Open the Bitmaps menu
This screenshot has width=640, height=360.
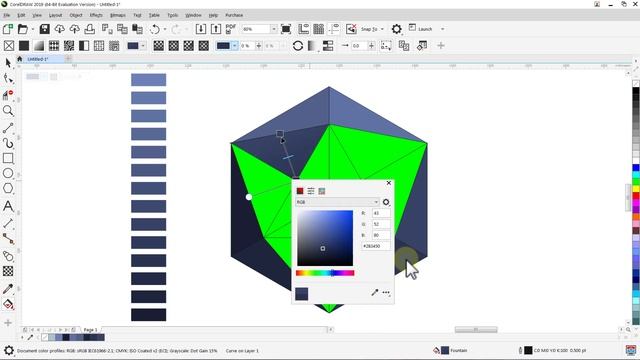[118, 15]
